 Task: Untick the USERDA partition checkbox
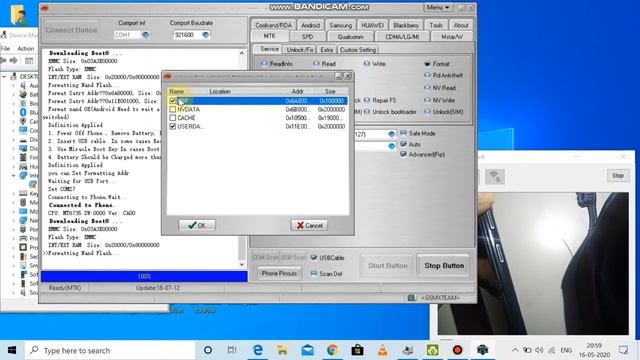tap(173, 127)
